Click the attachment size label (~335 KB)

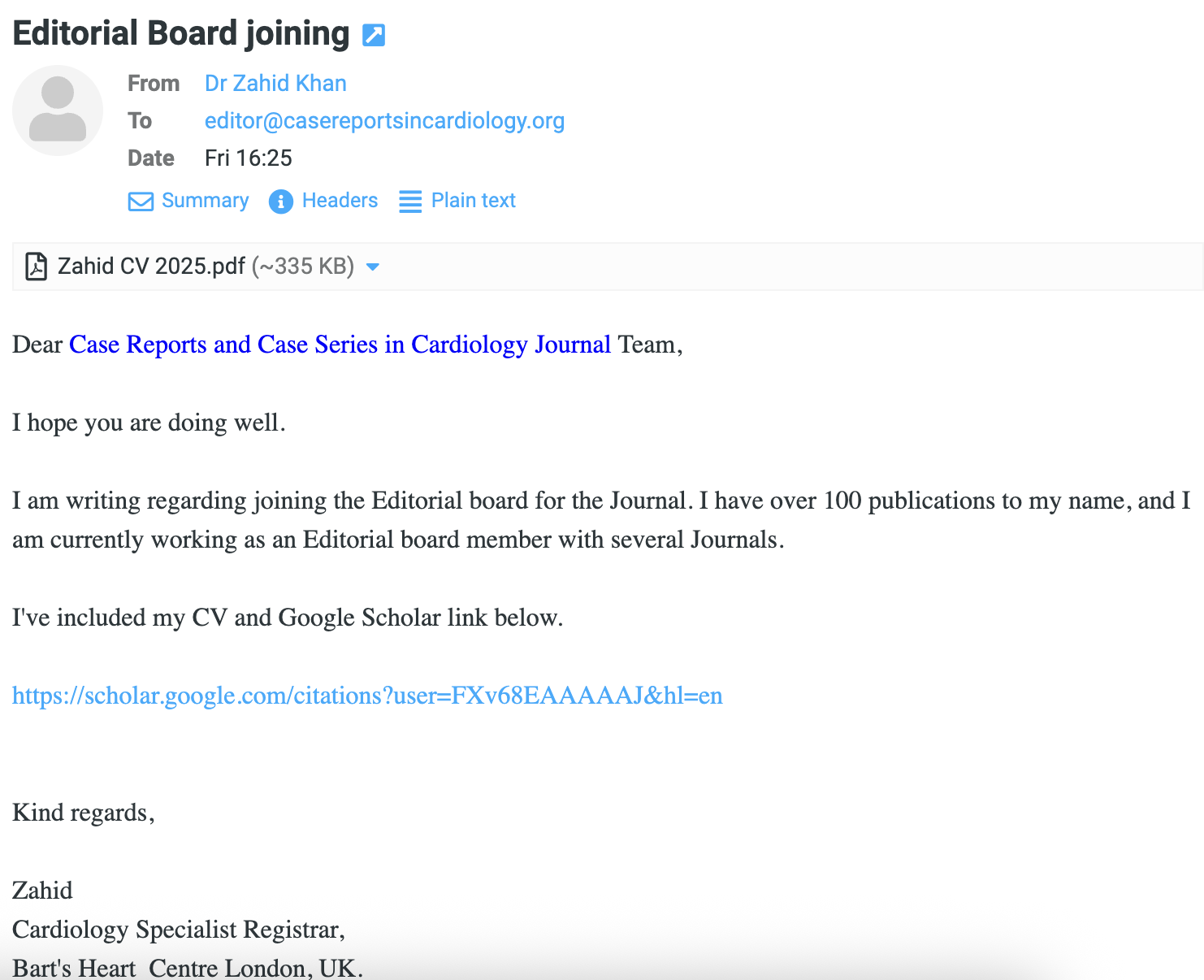point(303,267)
